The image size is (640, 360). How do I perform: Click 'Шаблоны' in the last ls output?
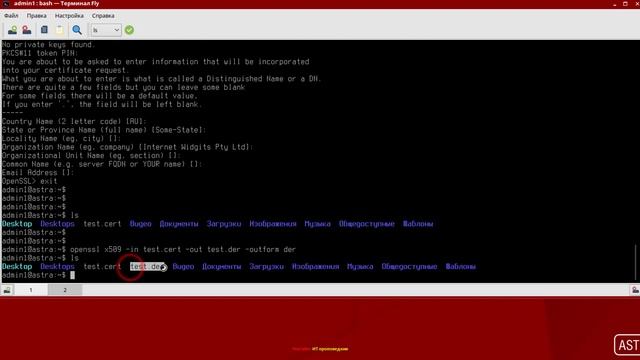(x=460, y=267)
